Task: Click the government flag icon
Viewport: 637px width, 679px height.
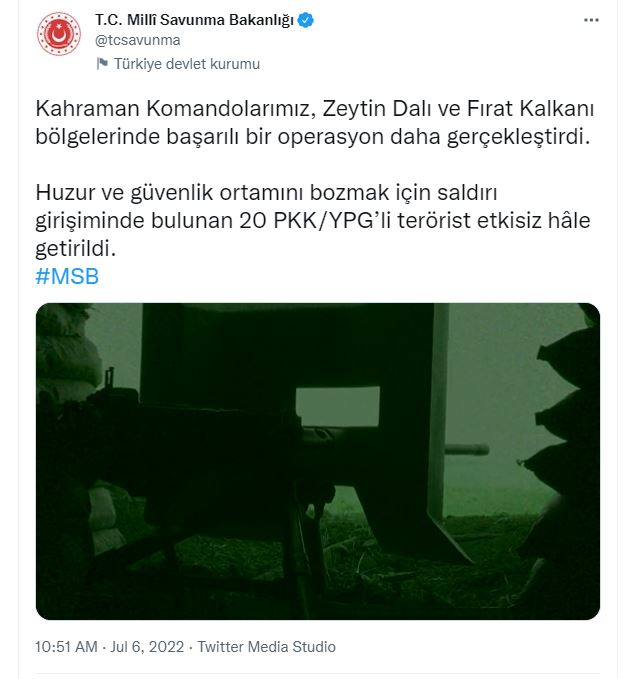Action: (x=102, y=64)
